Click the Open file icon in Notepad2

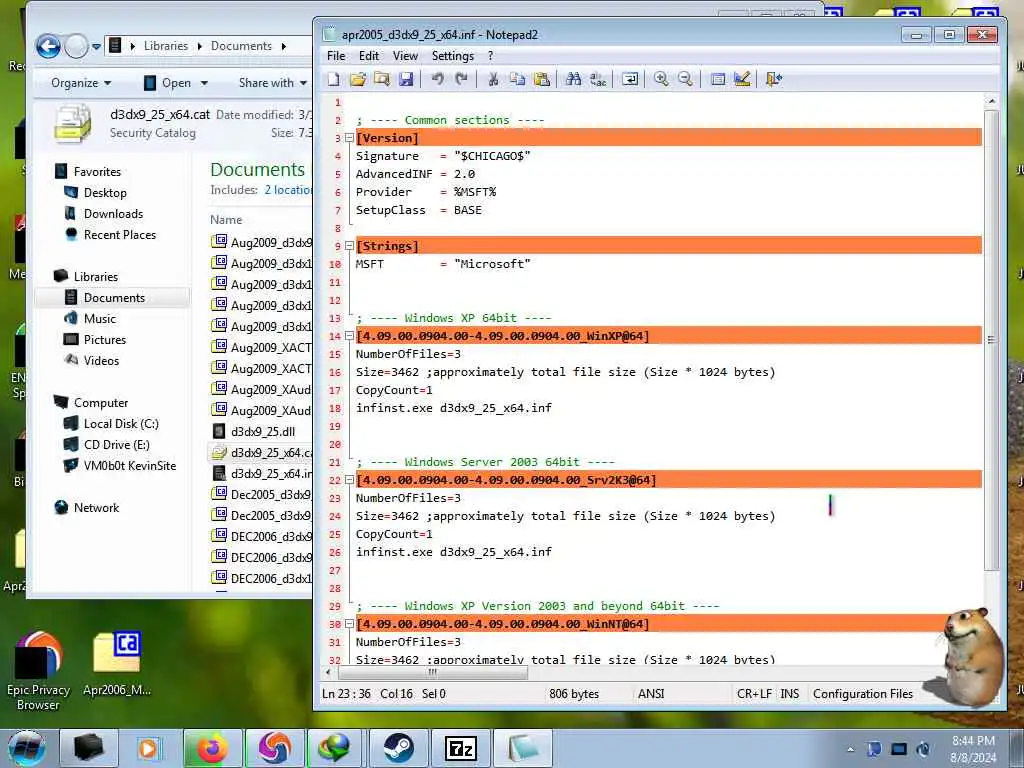click(x=357, y=80)
